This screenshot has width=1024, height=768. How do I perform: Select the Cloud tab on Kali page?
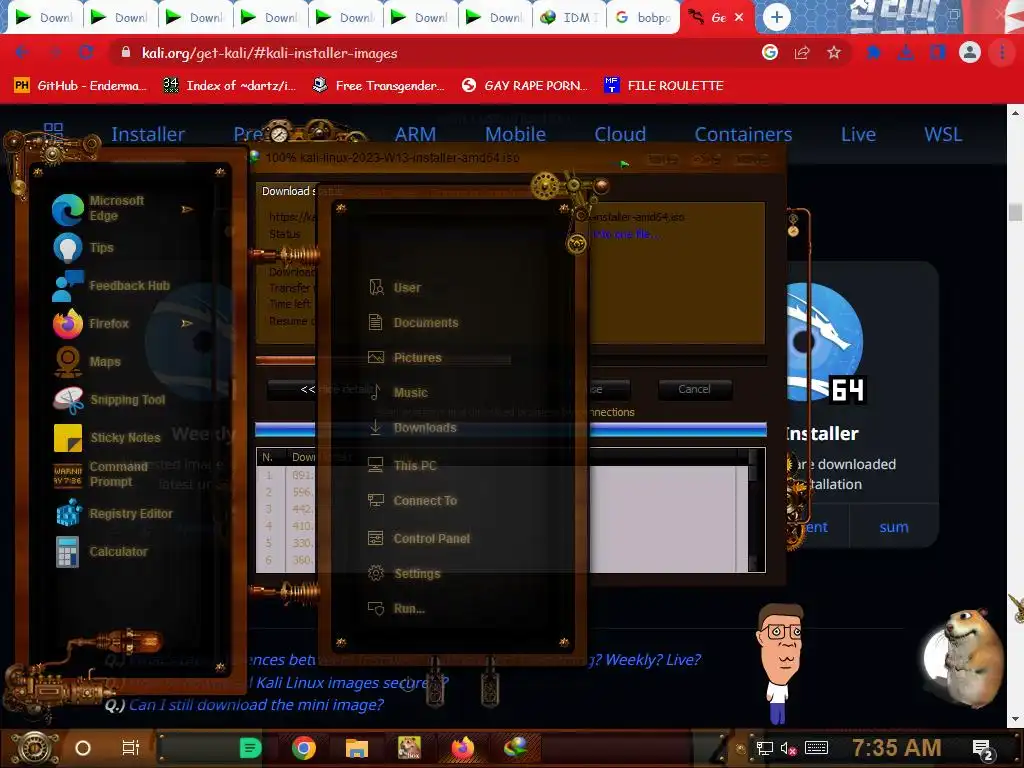(x=620, y=134)
